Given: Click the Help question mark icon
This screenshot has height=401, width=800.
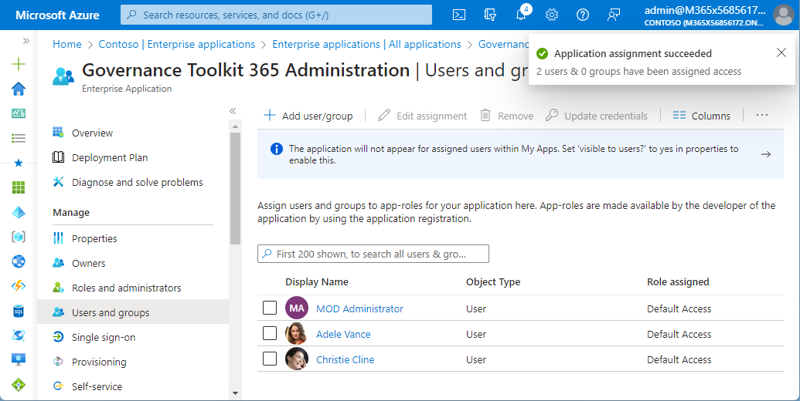Looking at the screenshot, I should 583,15.
